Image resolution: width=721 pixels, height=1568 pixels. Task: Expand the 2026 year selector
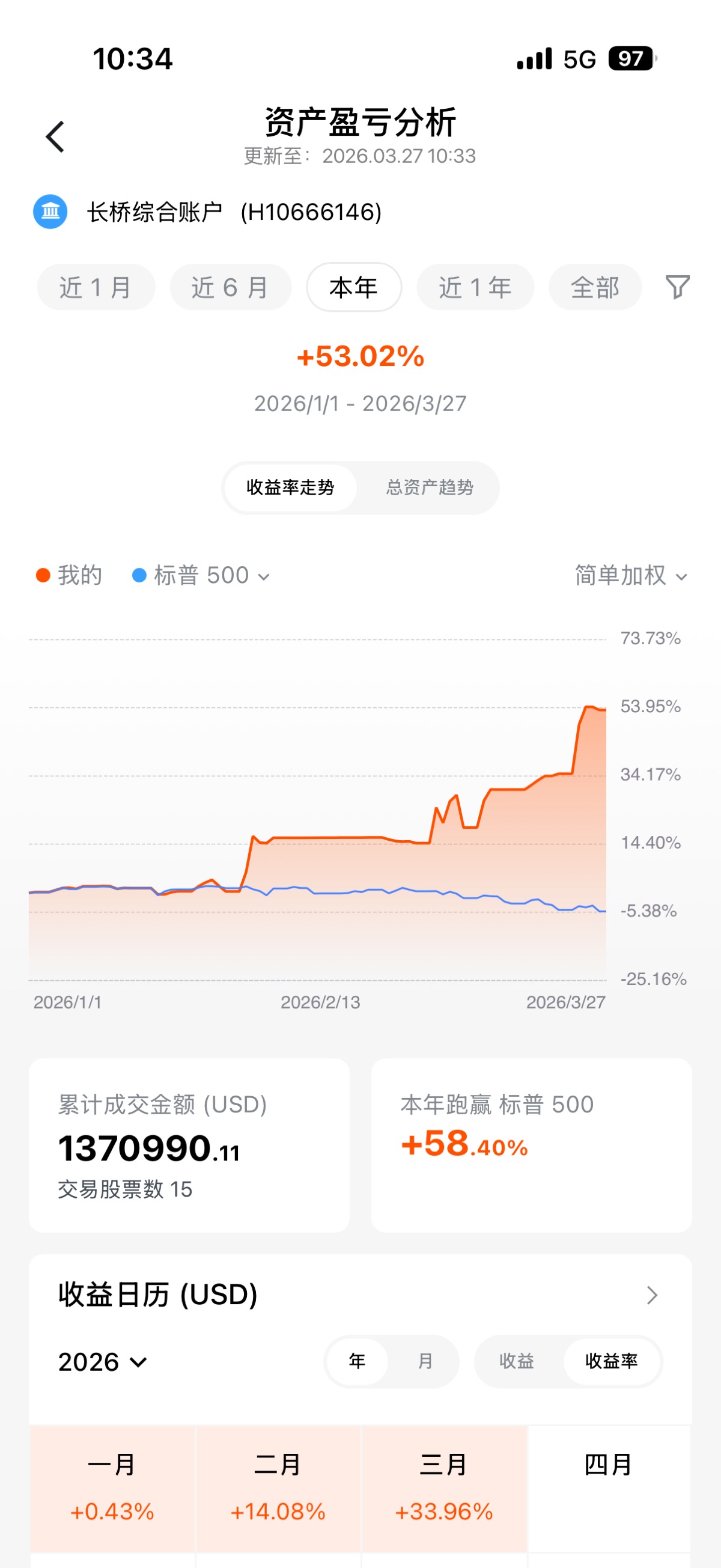click(x=102, y=1362)
